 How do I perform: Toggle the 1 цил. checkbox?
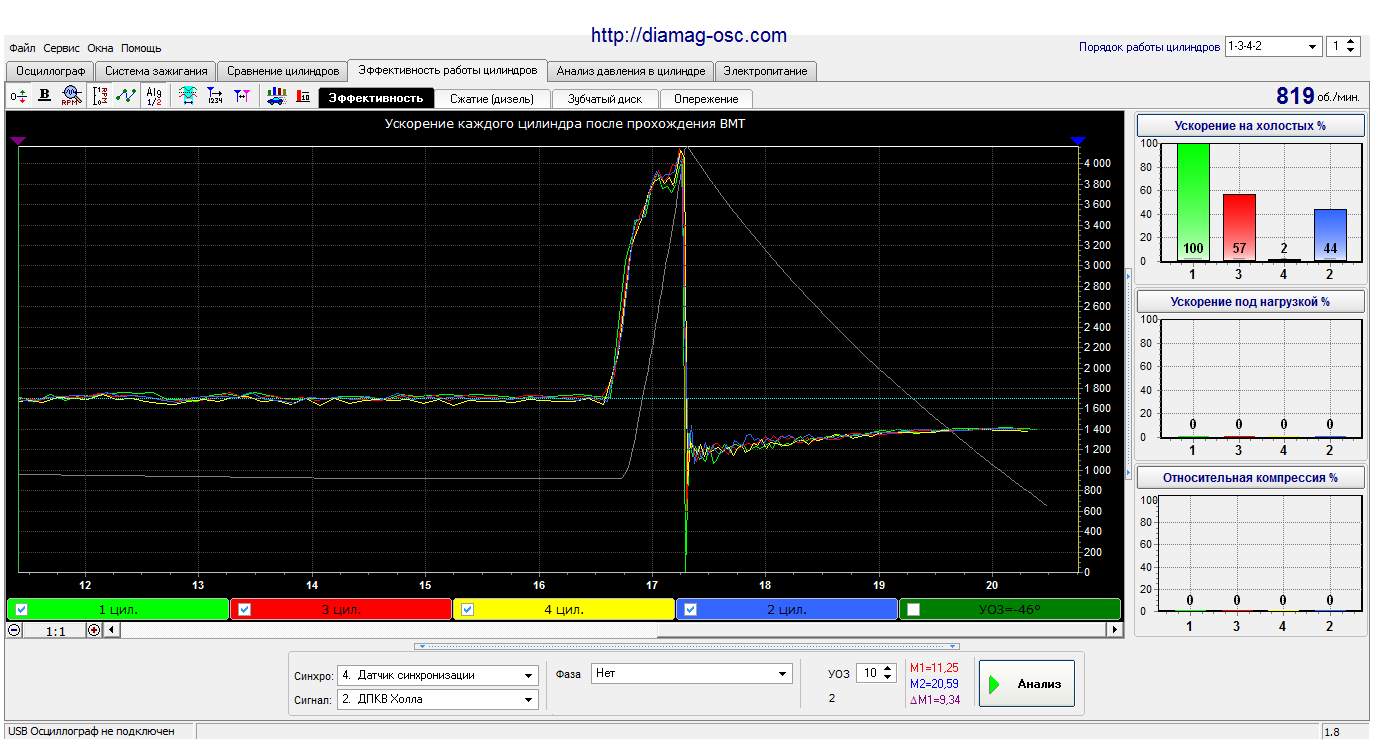[21, 609]
